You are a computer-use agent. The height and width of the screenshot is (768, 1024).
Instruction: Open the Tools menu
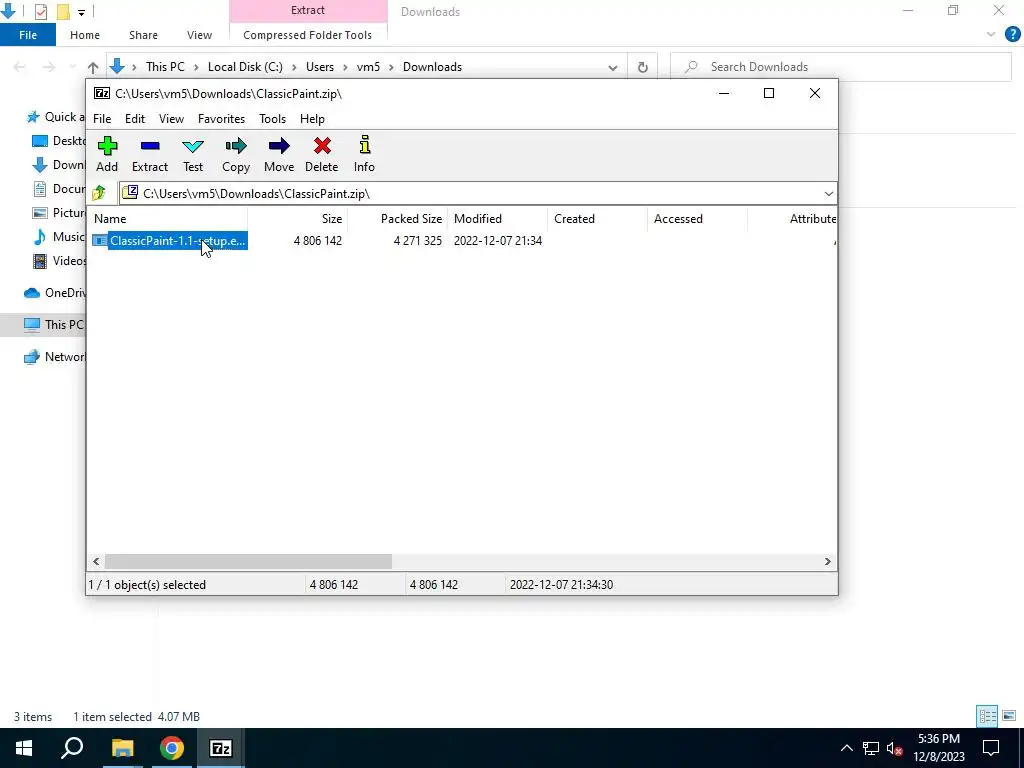click(x=272, y=119)
